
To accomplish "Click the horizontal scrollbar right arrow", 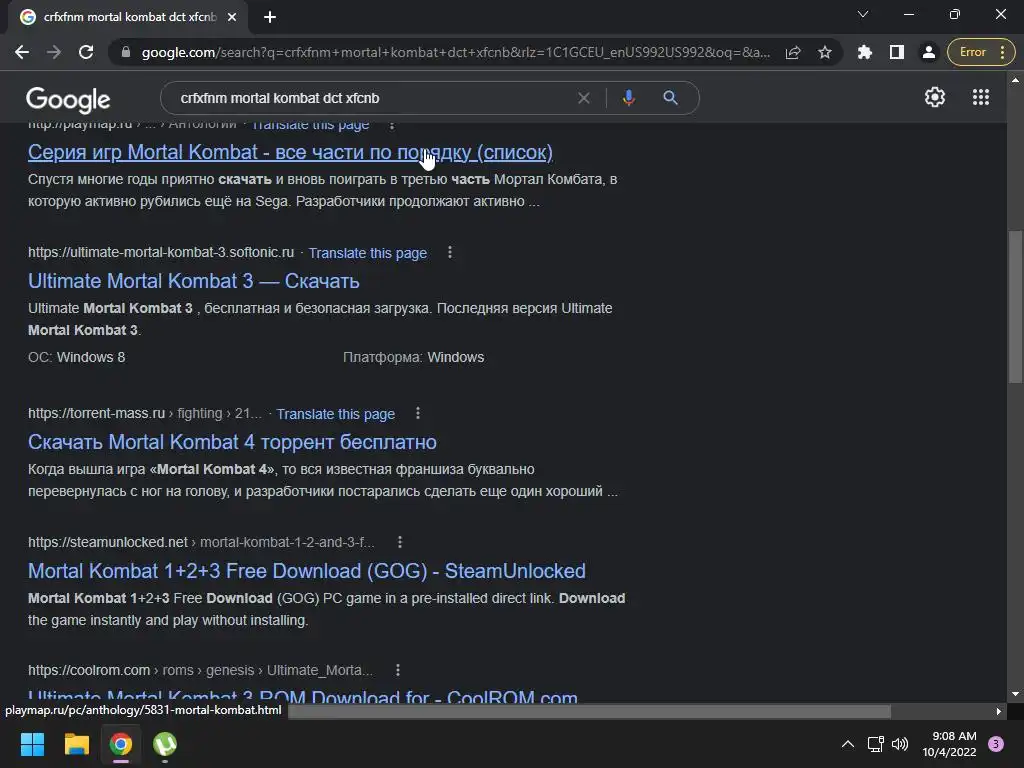I will tap(999, 711).
